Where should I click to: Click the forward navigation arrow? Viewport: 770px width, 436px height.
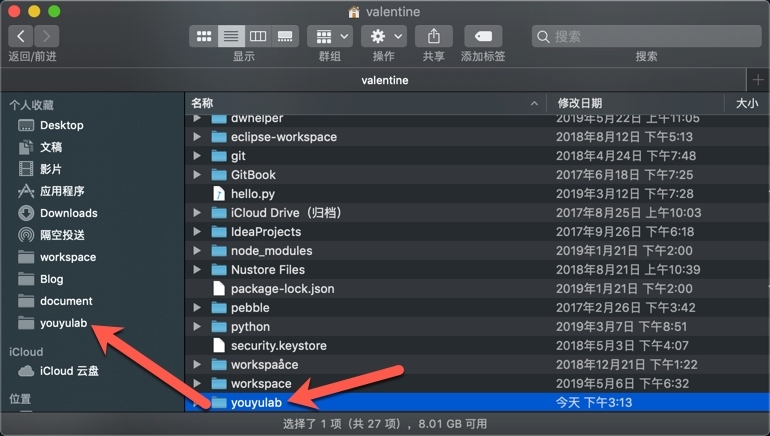point(46,36)
